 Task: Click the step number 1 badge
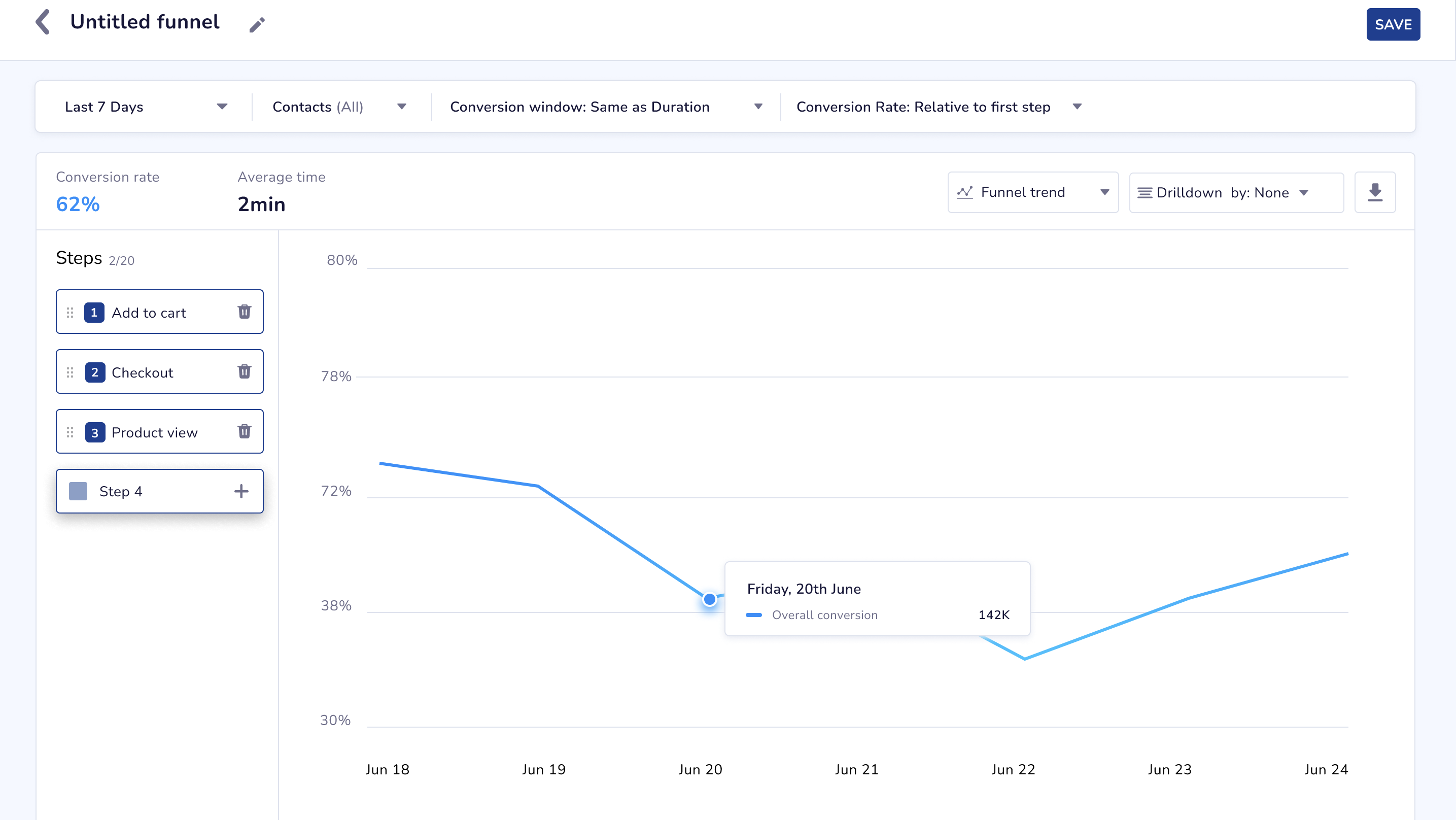coord(94,313)
